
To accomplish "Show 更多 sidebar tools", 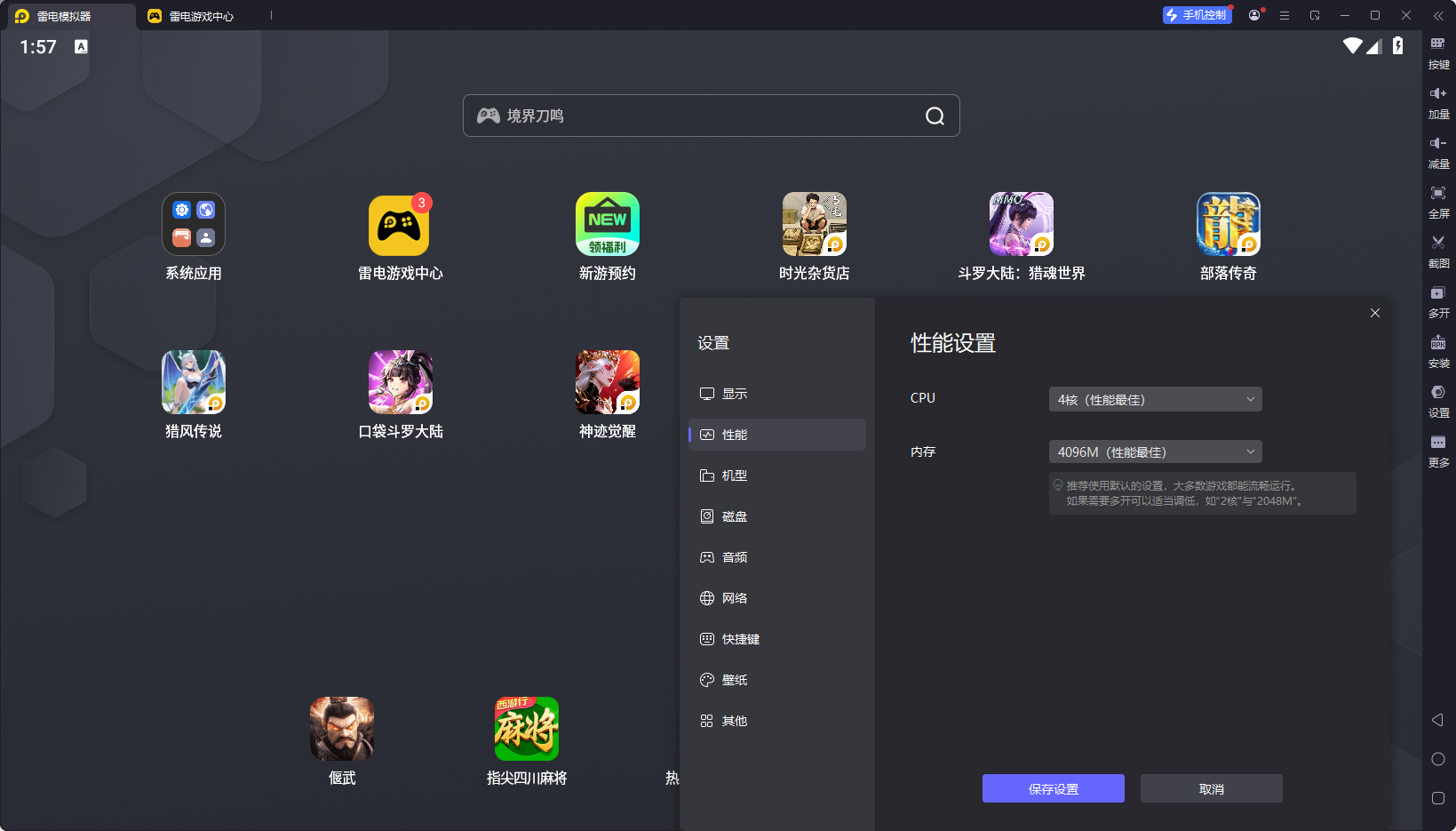I will [1438, 451].
